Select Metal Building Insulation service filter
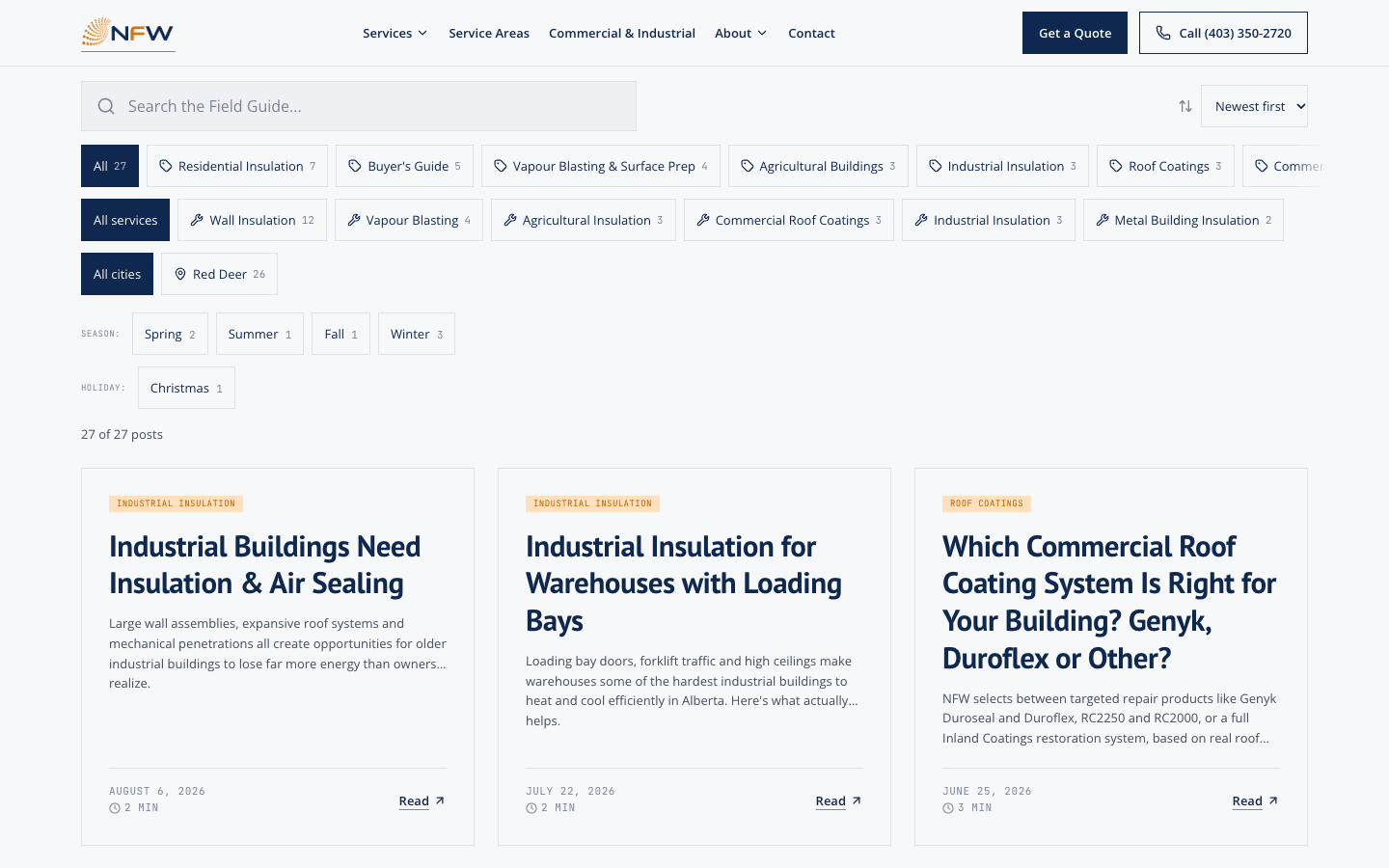The height and width of the screenshot is (868, 1389). point(1184,220)
